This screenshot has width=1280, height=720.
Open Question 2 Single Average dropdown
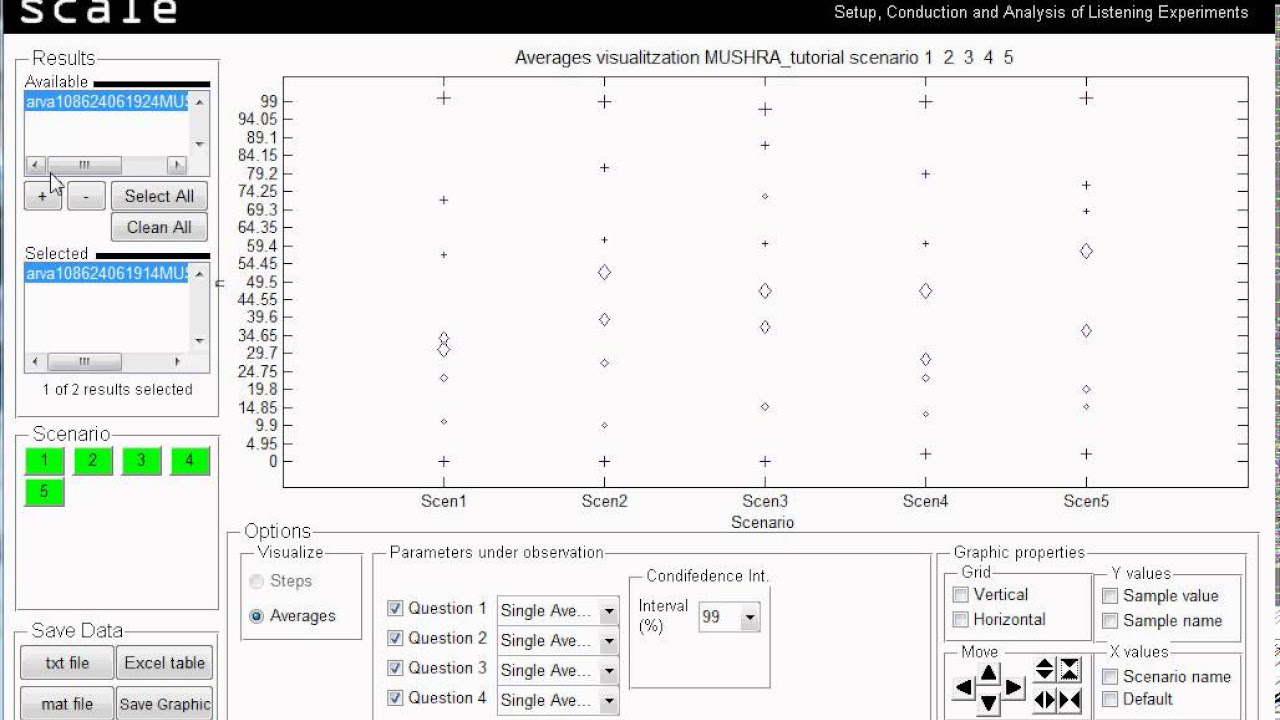[x=558, y=641]
